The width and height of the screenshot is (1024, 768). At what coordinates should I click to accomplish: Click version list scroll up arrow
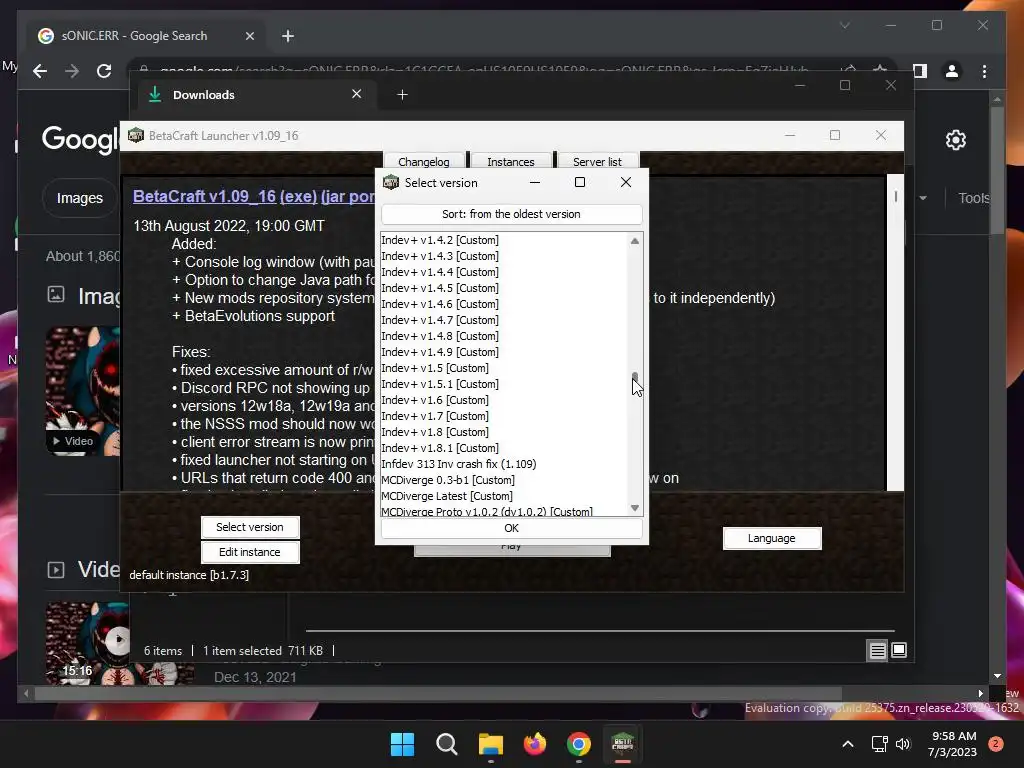(x=635, y=241)
